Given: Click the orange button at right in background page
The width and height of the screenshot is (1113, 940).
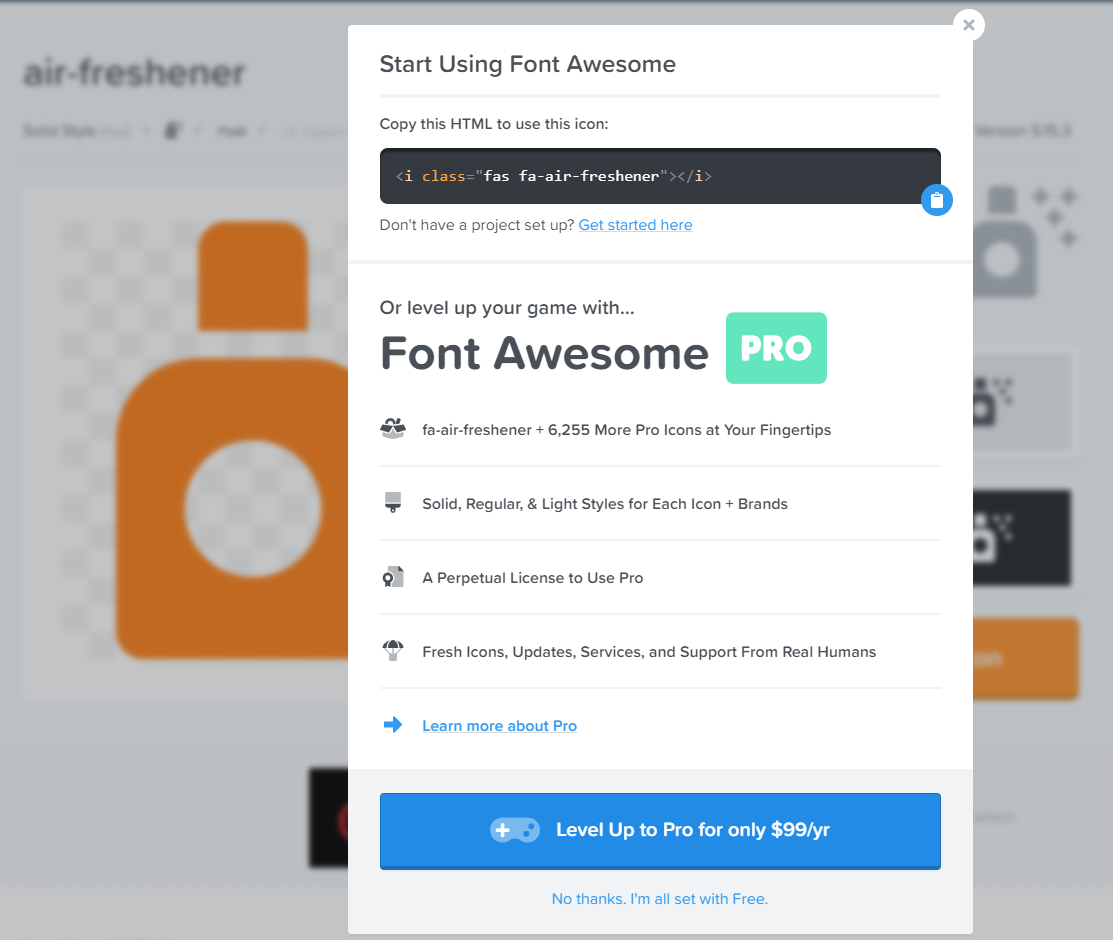Looking at the screenshot, I should pyautogui.click(x=1026, y=658).
